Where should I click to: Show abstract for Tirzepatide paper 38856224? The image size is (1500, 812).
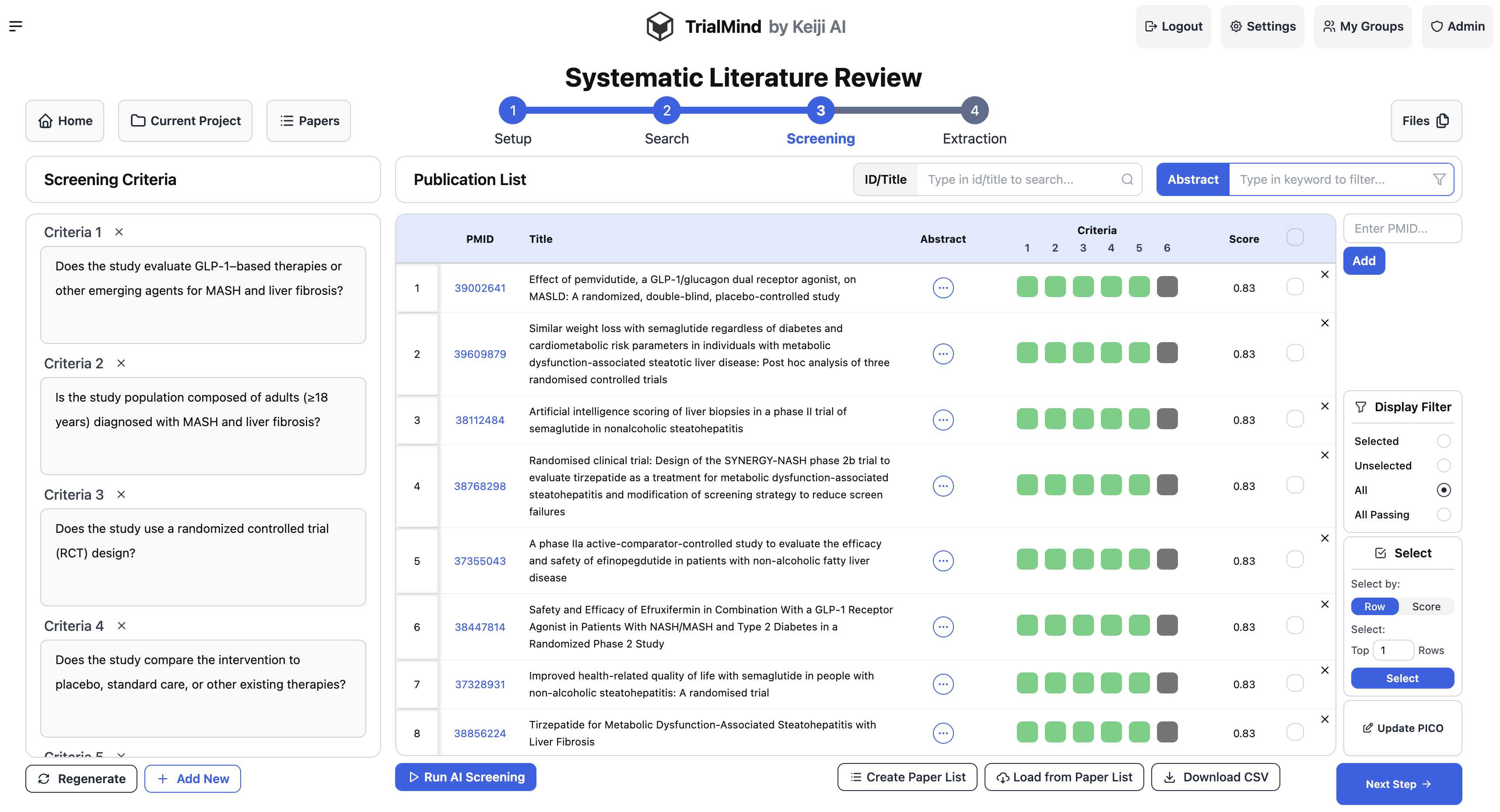click(943, 733)
